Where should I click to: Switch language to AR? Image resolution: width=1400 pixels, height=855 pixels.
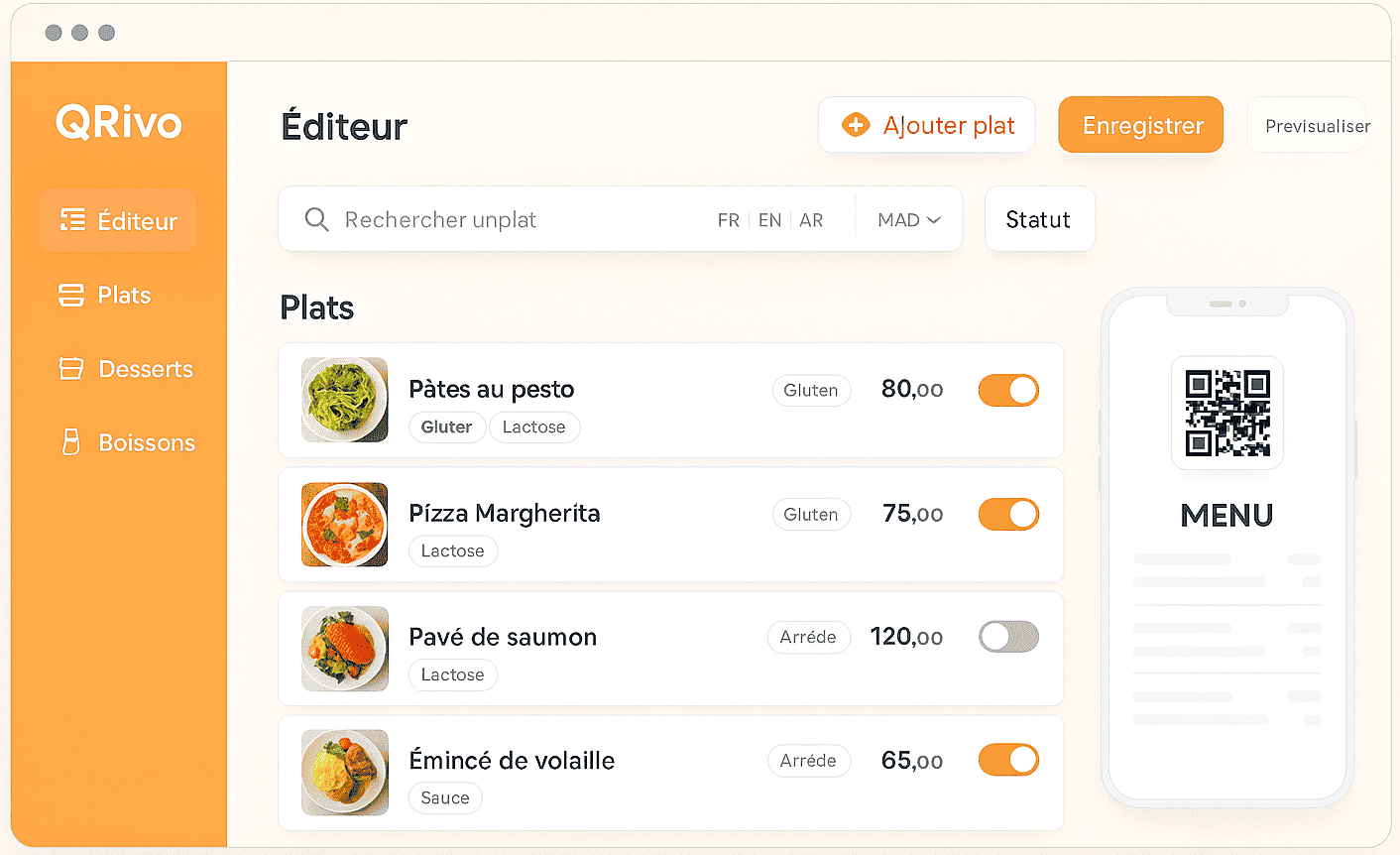[811, 220]
